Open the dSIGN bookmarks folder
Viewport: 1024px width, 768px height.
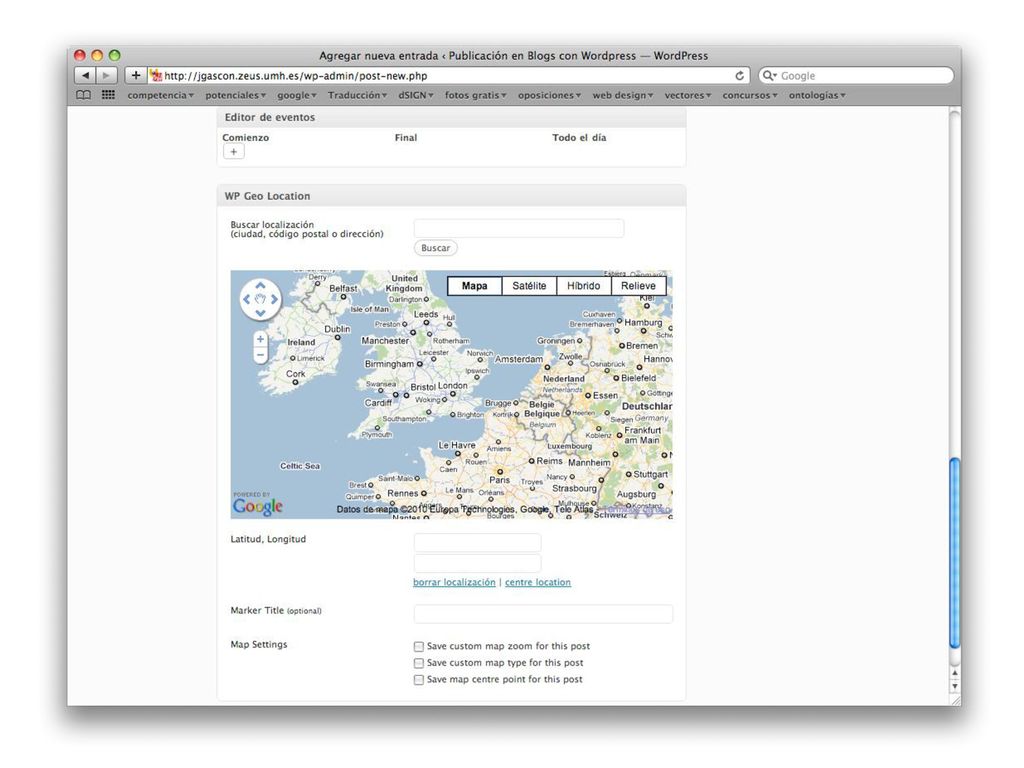click(x=416, y=95)
